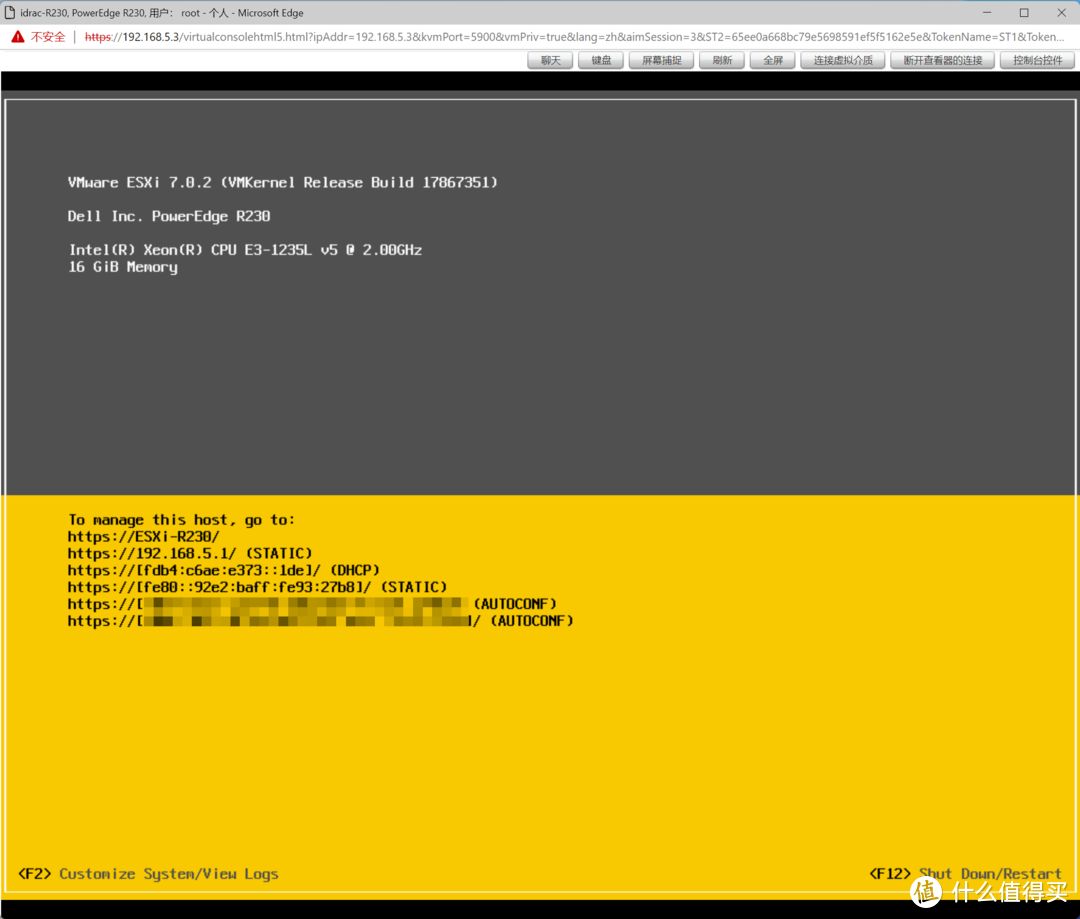Capture the screen with 屏幕捕捉

tap(661, 61)
